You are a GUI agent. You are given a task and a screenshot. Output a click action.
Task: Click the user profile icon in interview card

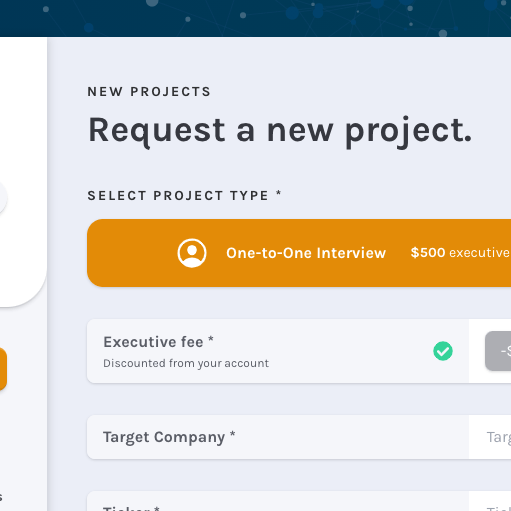point(192,253)
